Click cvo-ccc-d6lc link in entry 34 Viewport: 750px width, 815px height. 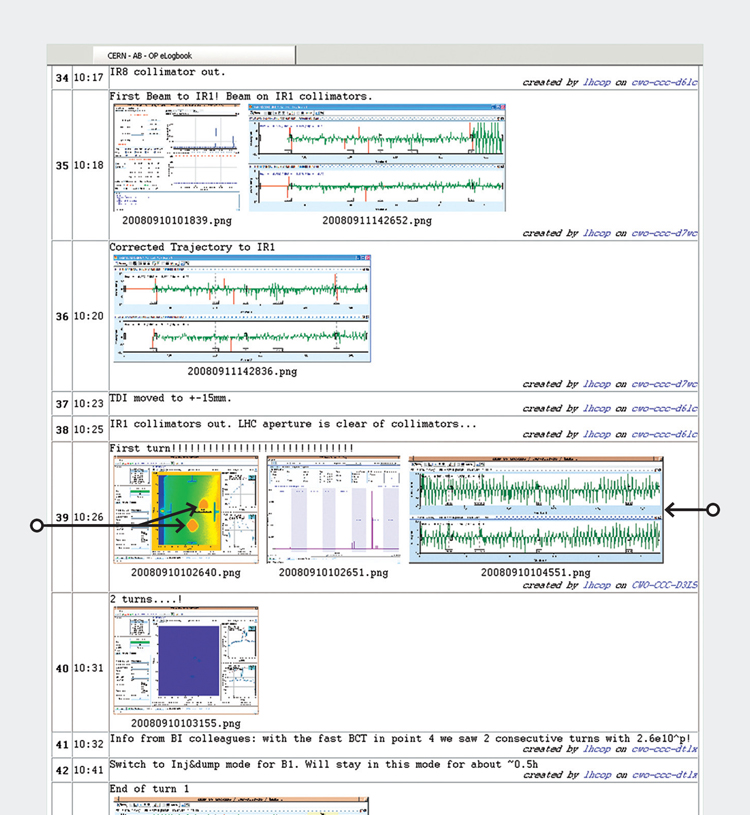[x=664, y=83]
